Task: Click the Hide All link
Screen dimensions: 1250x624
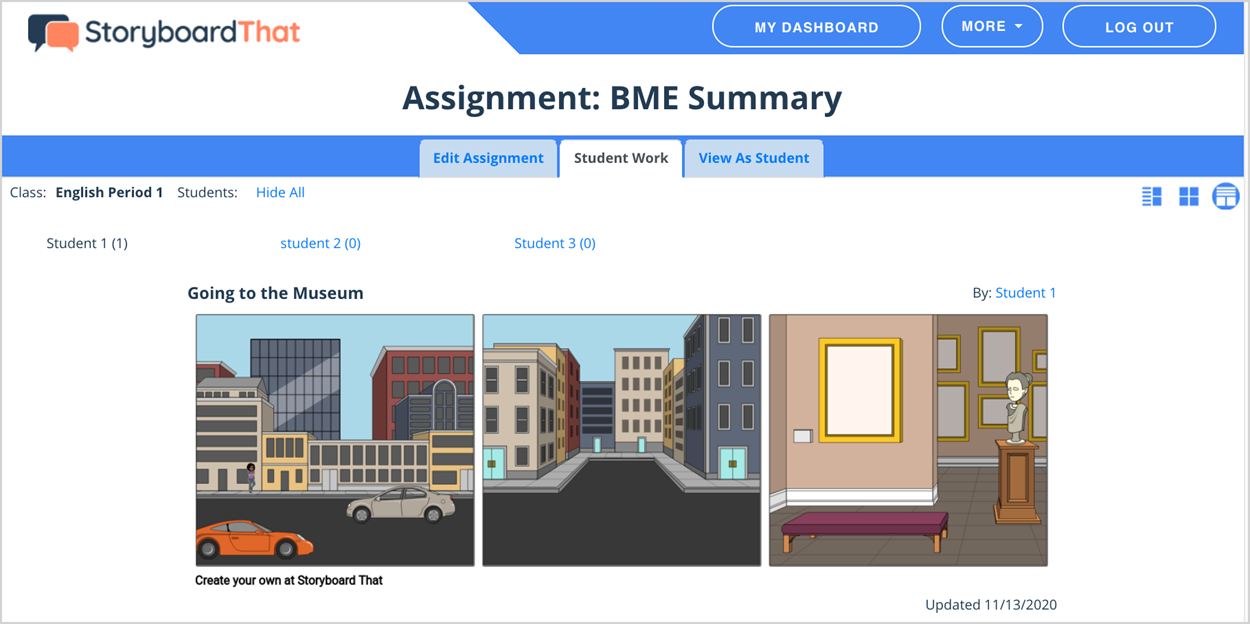Action: tap(280, 192)
